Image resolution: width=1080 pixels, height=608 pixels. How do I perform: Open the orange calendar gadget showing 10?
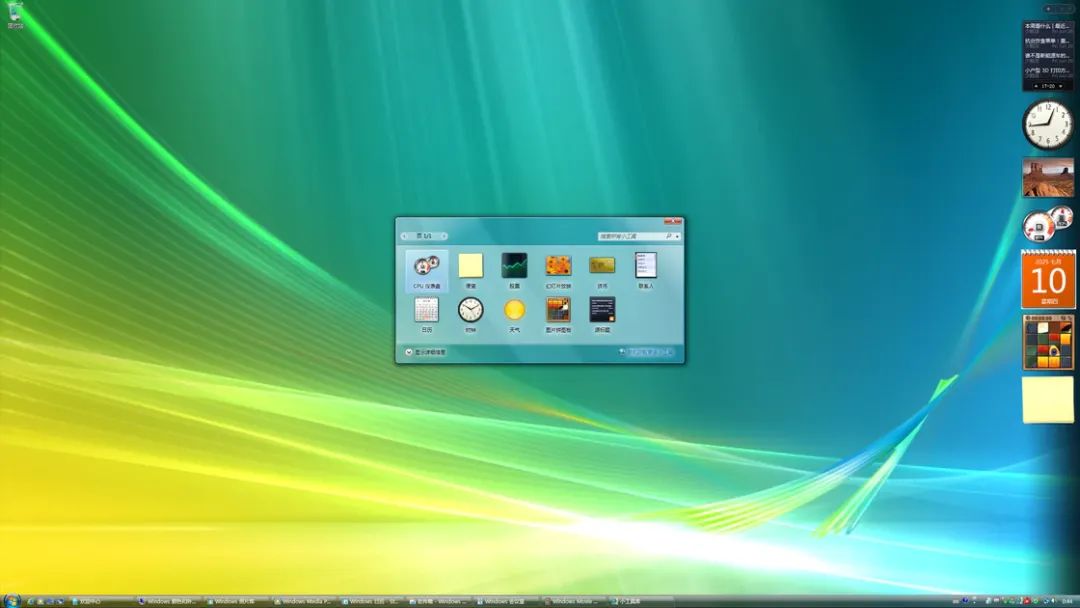pos(1048,279)
